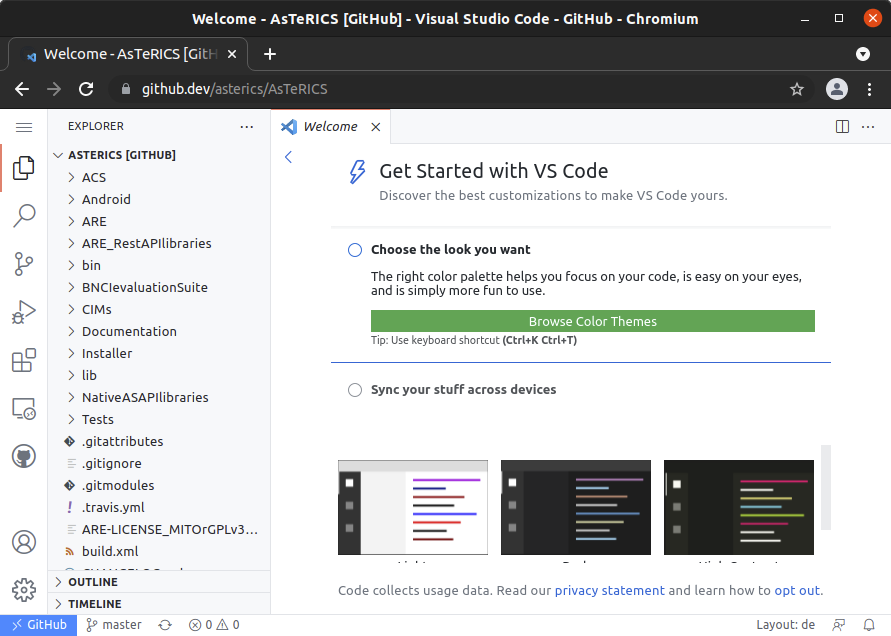Mark 'Choose the look you want' step done
891x636 pixels.
click(355, 250)
